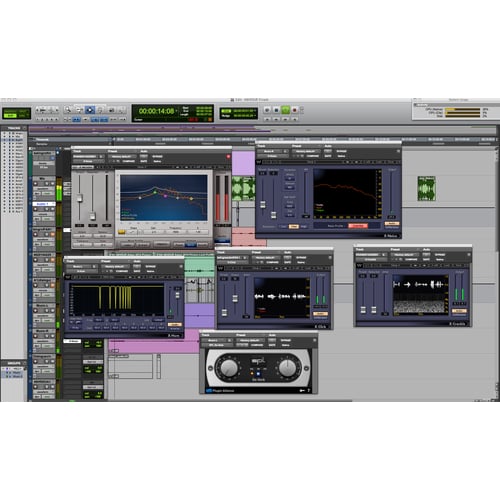Click the target icon in SPL De-Verb header
The height and width of the screenshot is (500, 500).
[x=314, y=340]
